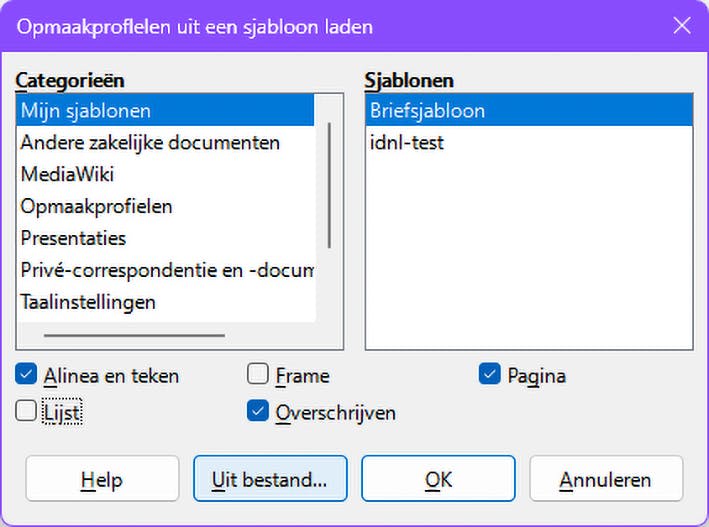Open the Uit bestand... file picker
Viewport: 709px width, 527px height.
pyautogui.click(x=270, y=479)
